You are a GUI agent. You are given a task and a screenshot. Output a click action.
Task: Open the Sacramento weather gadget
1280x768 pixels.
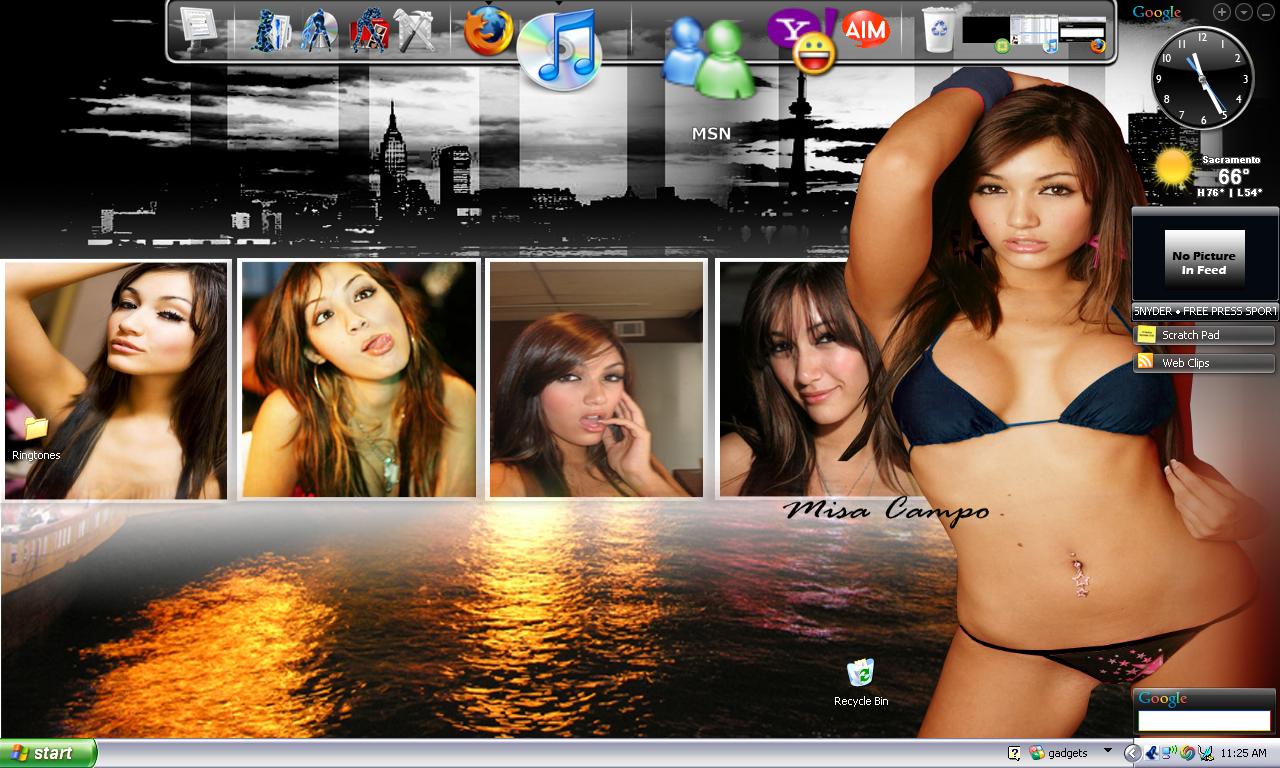click(x=1206, y=172)
